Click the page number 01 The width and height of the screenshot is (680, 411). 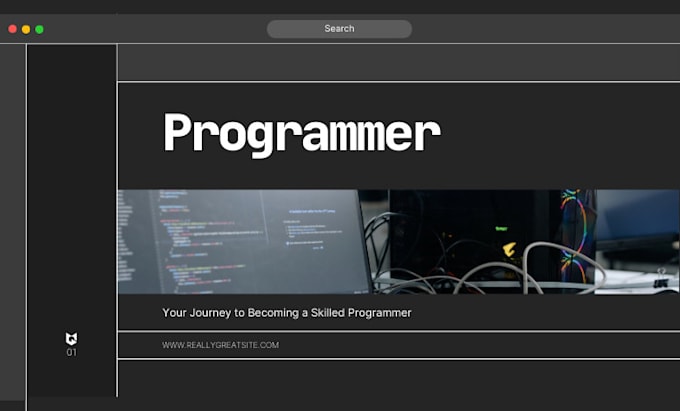click(x=72, y=352)
